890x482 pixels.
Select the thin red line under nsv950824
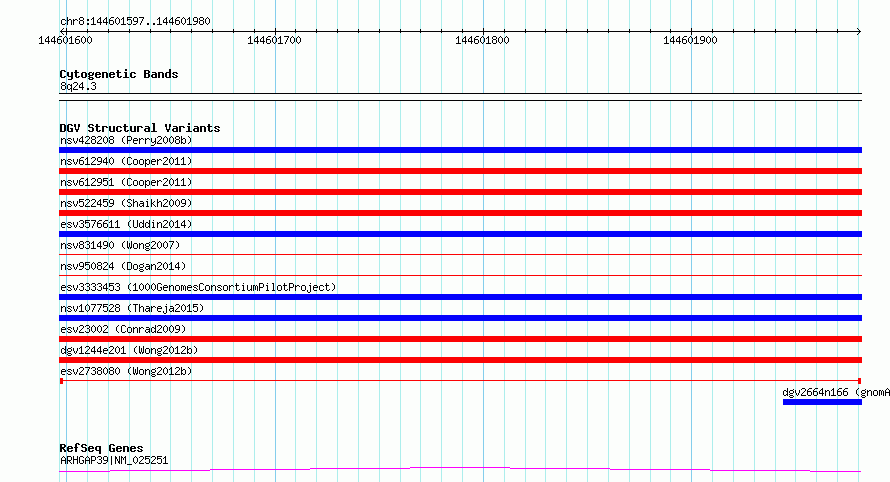coord(460,275)
